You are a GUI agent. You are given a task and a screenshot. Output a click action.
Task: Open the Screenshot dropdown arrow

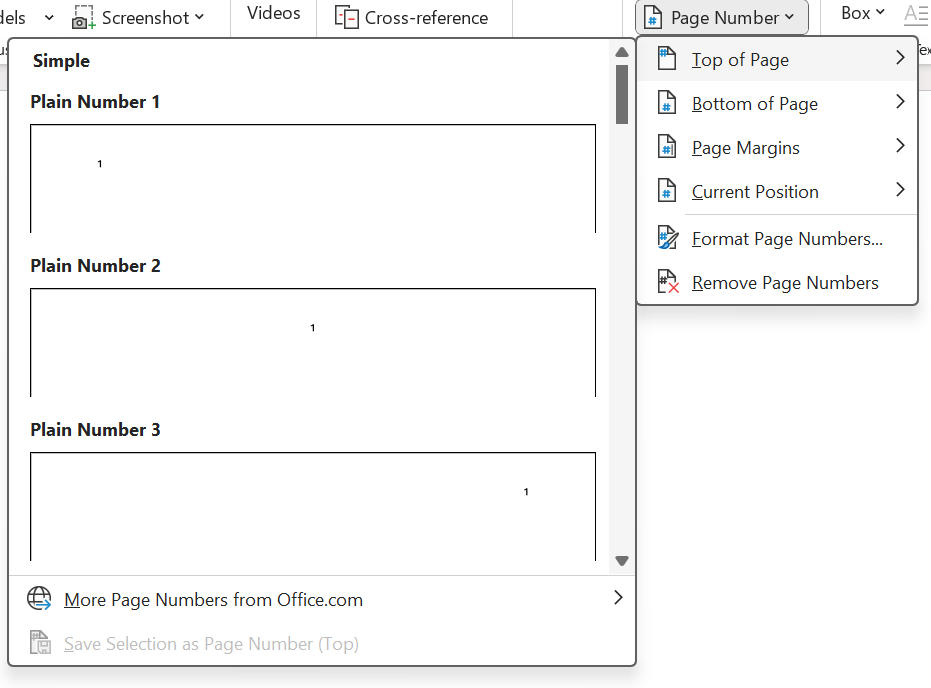tap(200, 17)
